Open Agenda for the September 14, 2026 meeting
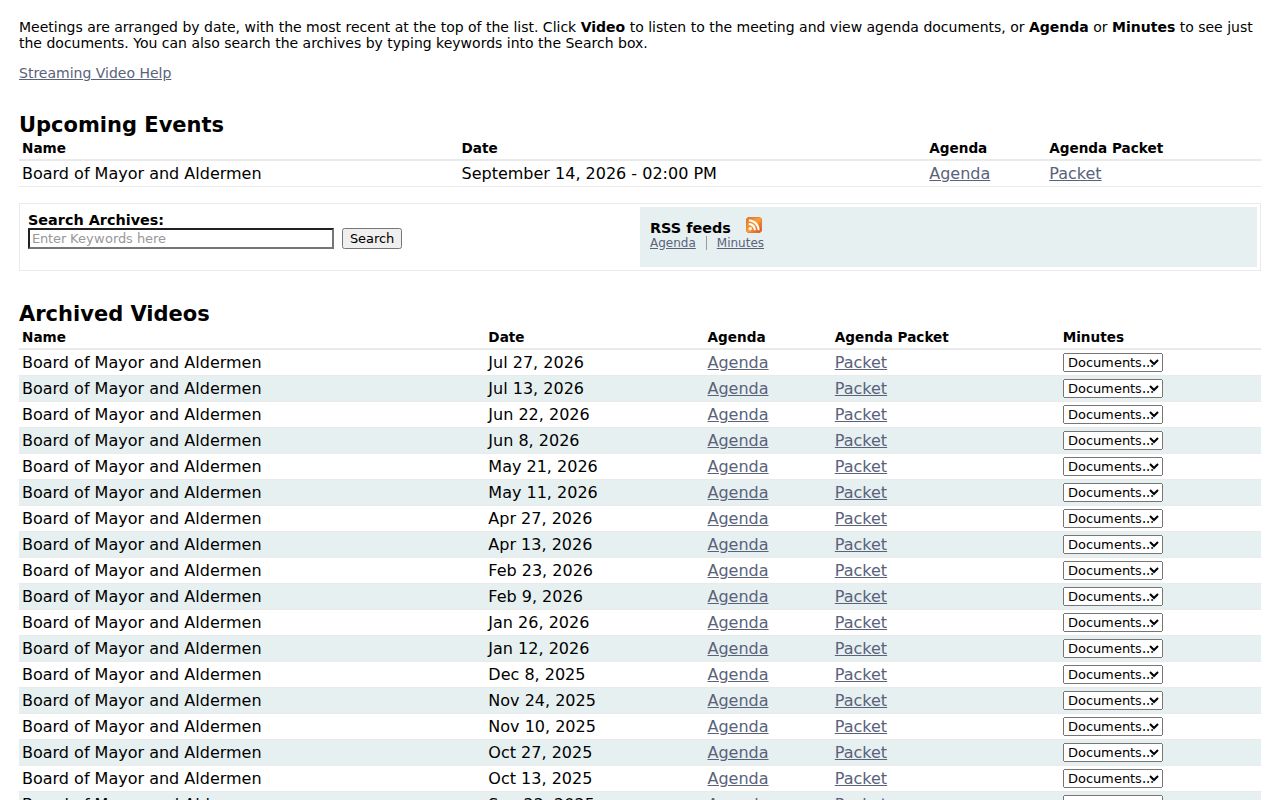The image size is (1280, 800). click(x=959, y=173)
